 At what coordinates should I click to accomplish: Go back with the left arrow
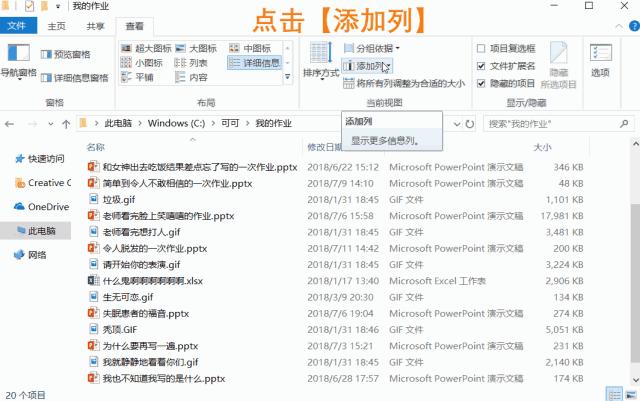(x=9, y=124)
